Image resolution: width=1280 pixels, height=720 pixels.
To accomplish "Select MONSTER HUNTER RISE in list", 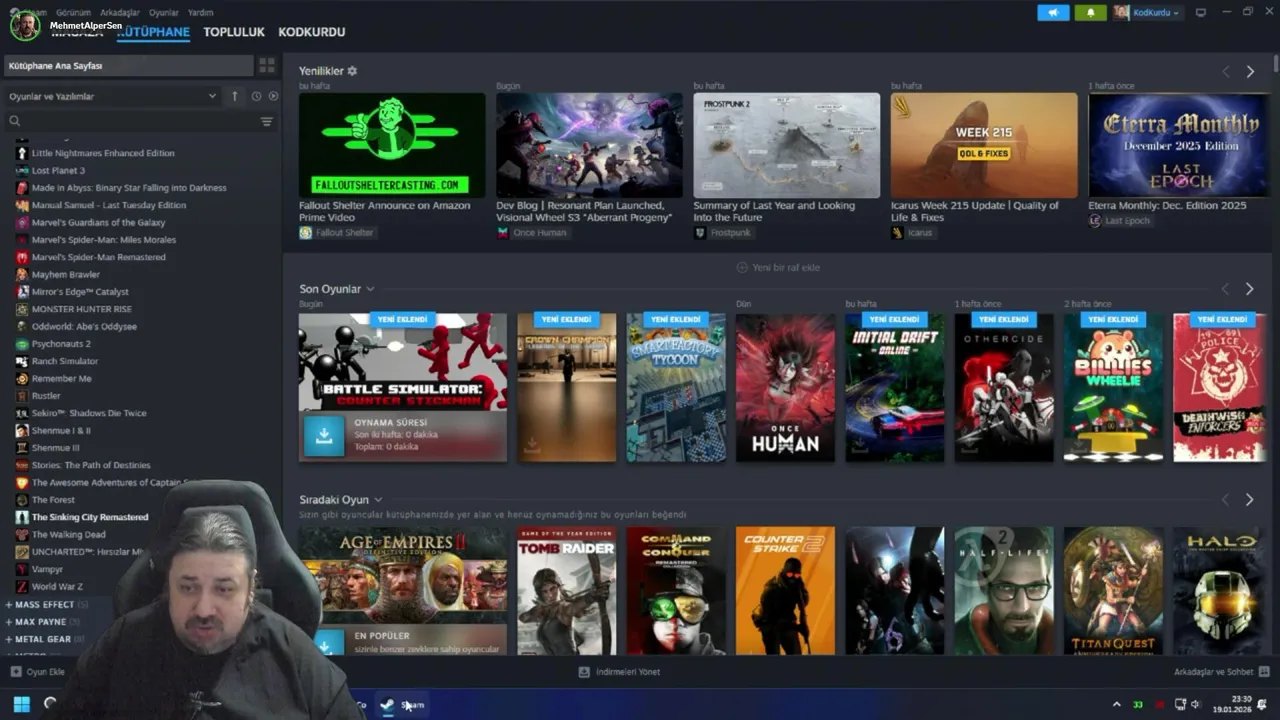I will (82, 309).
